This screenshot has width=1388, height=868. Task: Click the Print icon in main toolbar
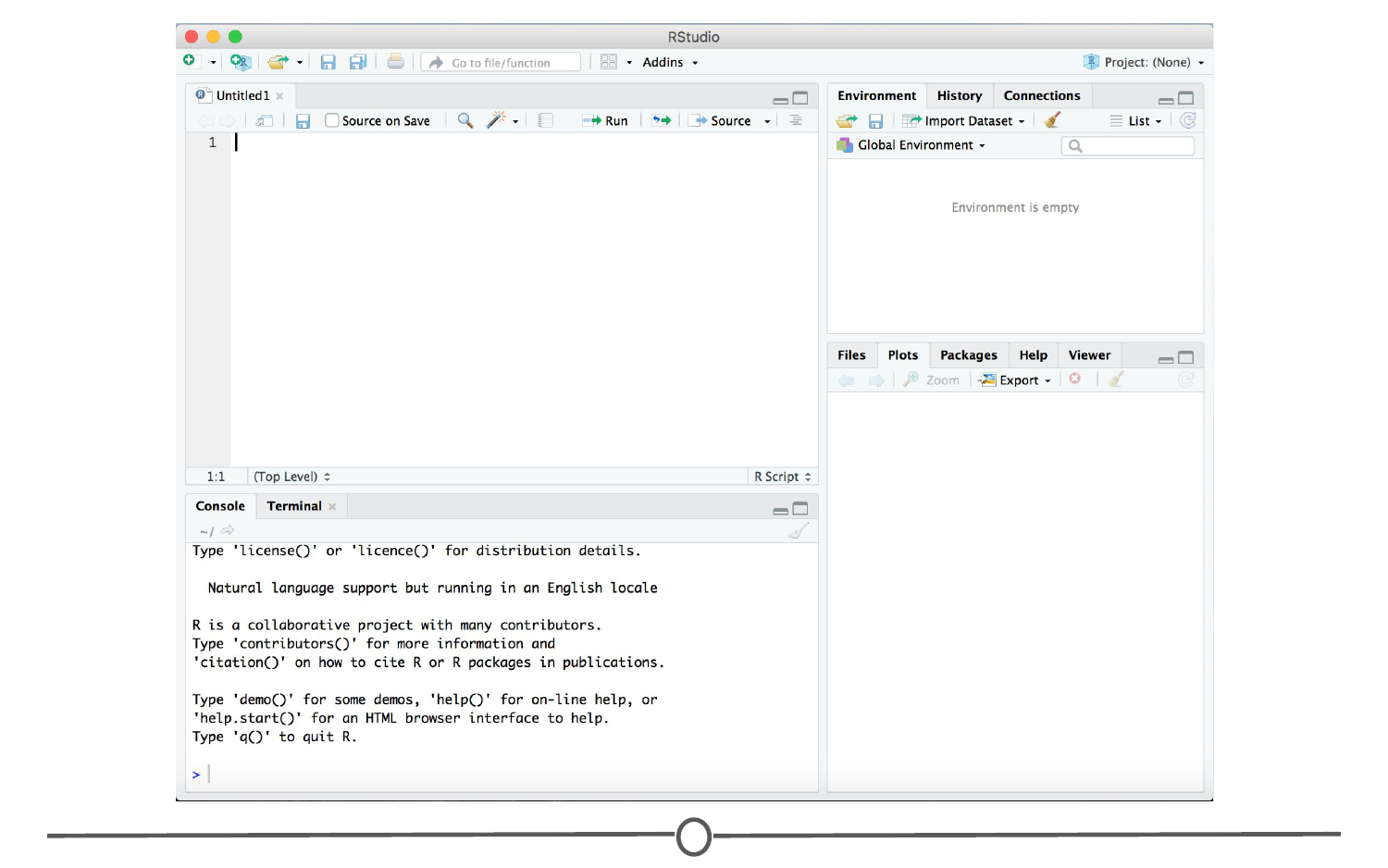pos(395,62)
